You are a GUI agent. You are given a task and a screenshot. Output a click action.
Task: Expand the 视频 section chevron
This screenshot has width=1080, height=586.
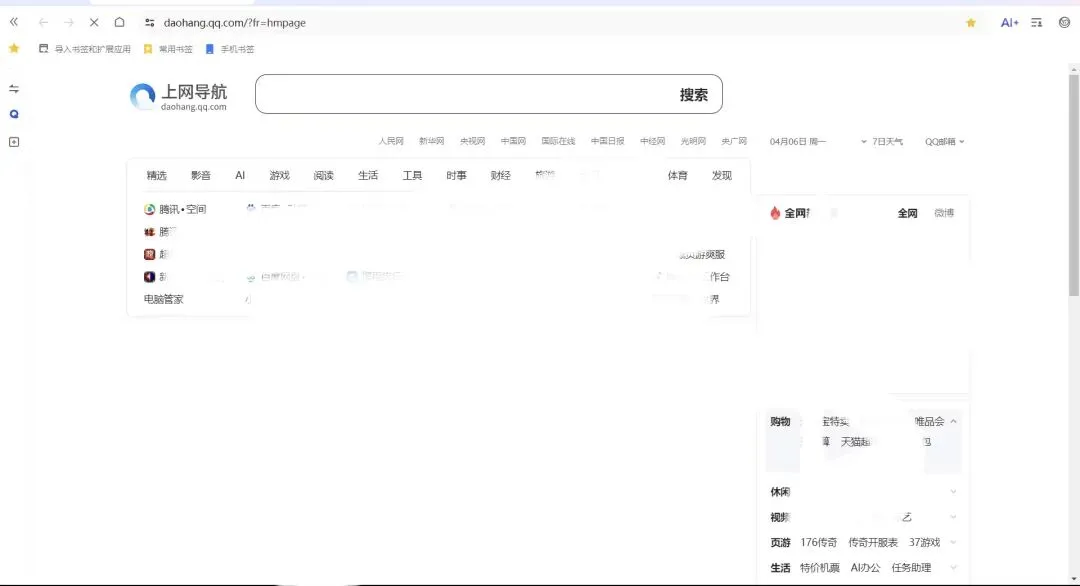pyautogui.click(x=953, y=517)
